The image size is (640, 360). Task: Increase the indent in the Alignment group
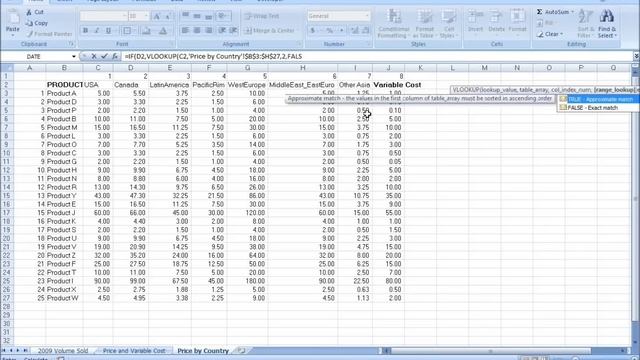(x=233, y=31)
